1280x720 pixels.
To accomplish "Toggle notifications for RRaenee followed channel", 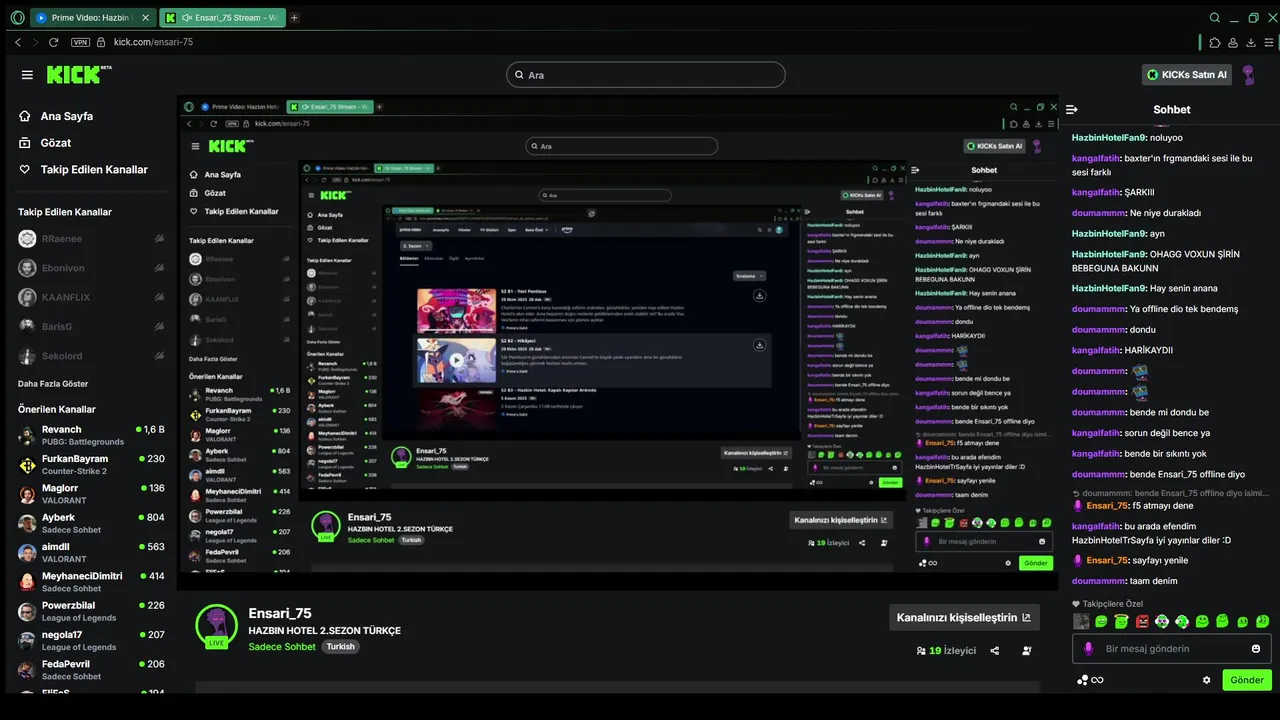I will (x=159, y=239).
